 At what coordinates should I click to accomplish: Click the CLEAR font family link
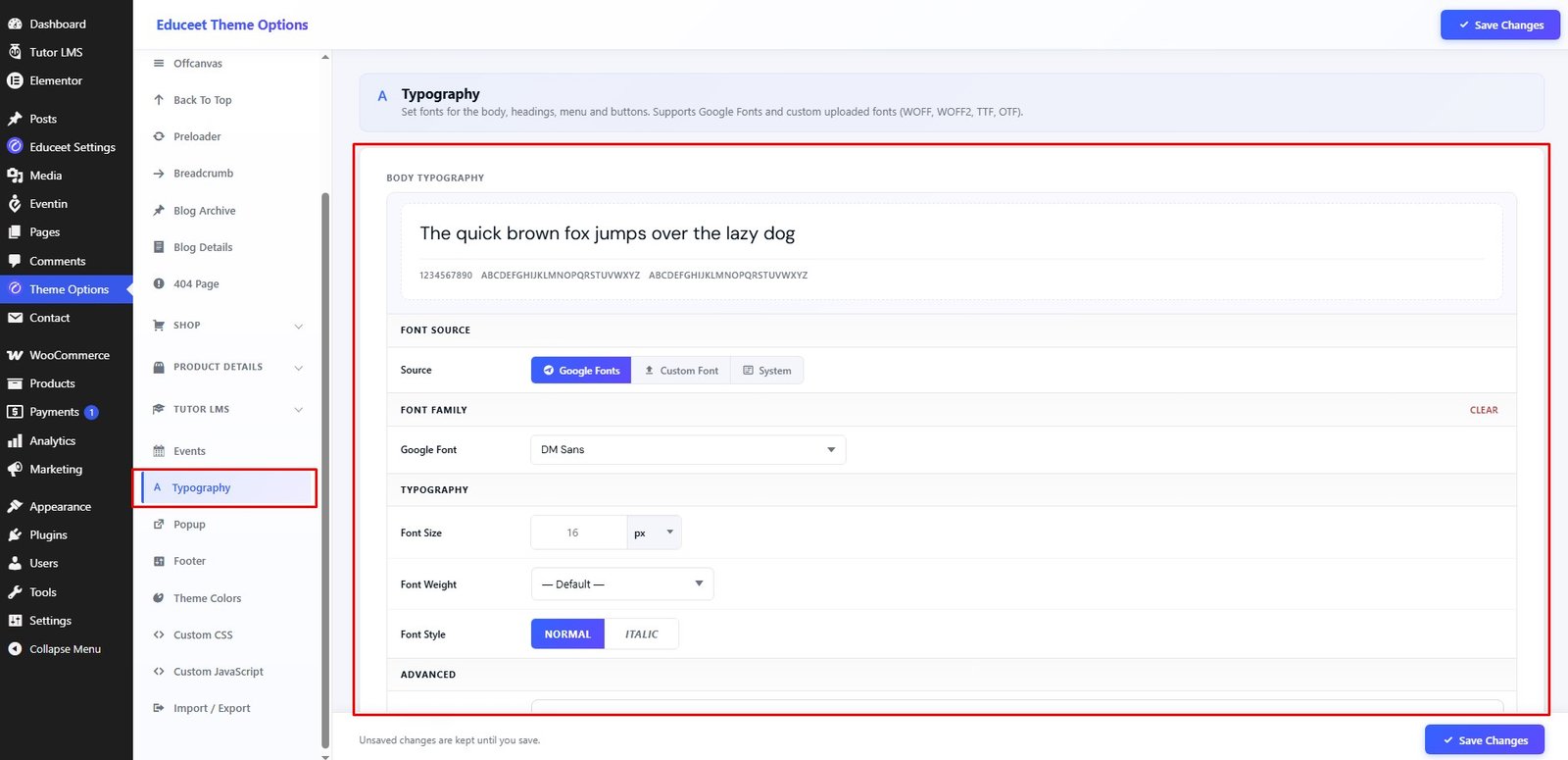coord(1484,410)
